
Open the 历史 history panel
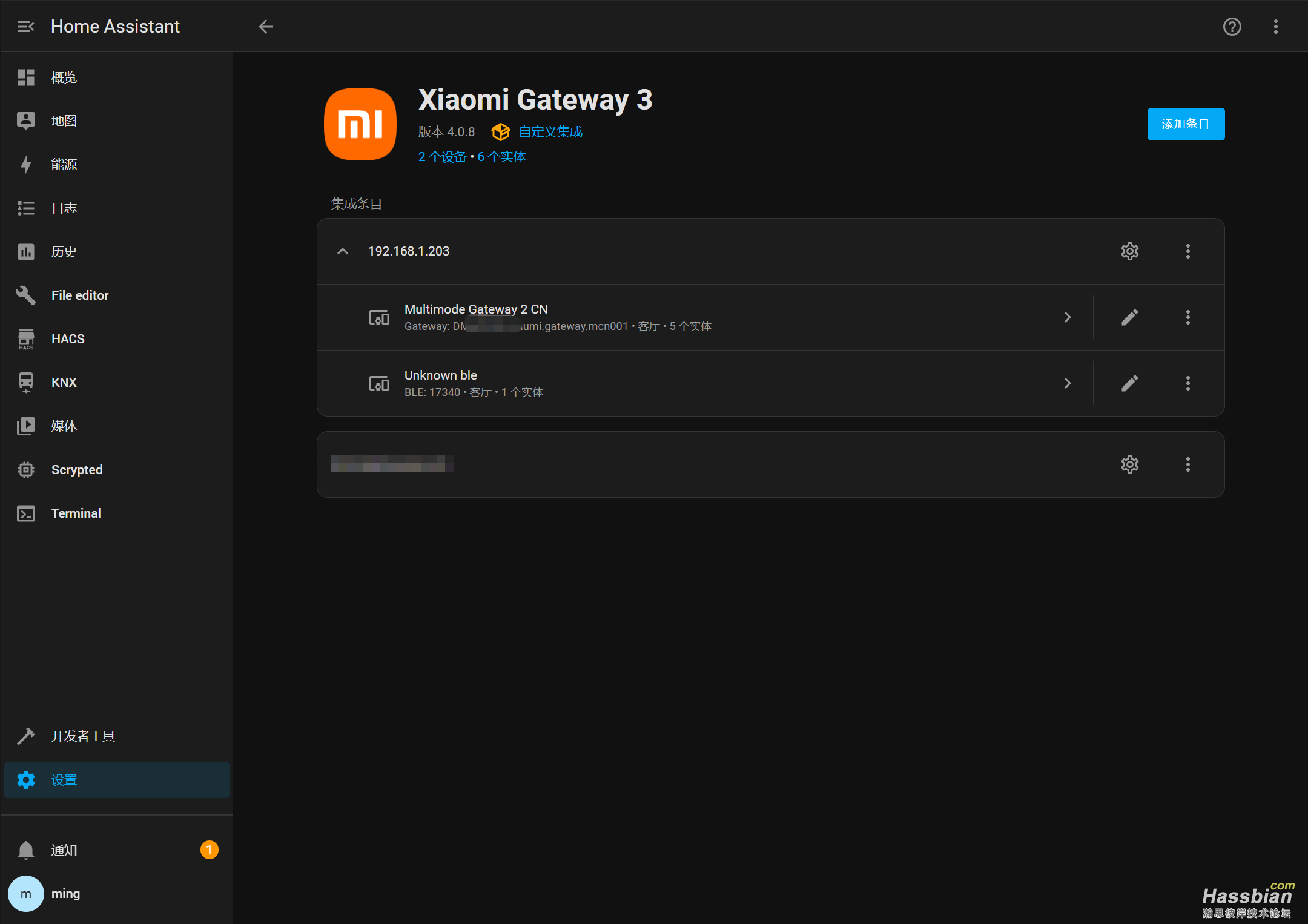tap(116, 252)
